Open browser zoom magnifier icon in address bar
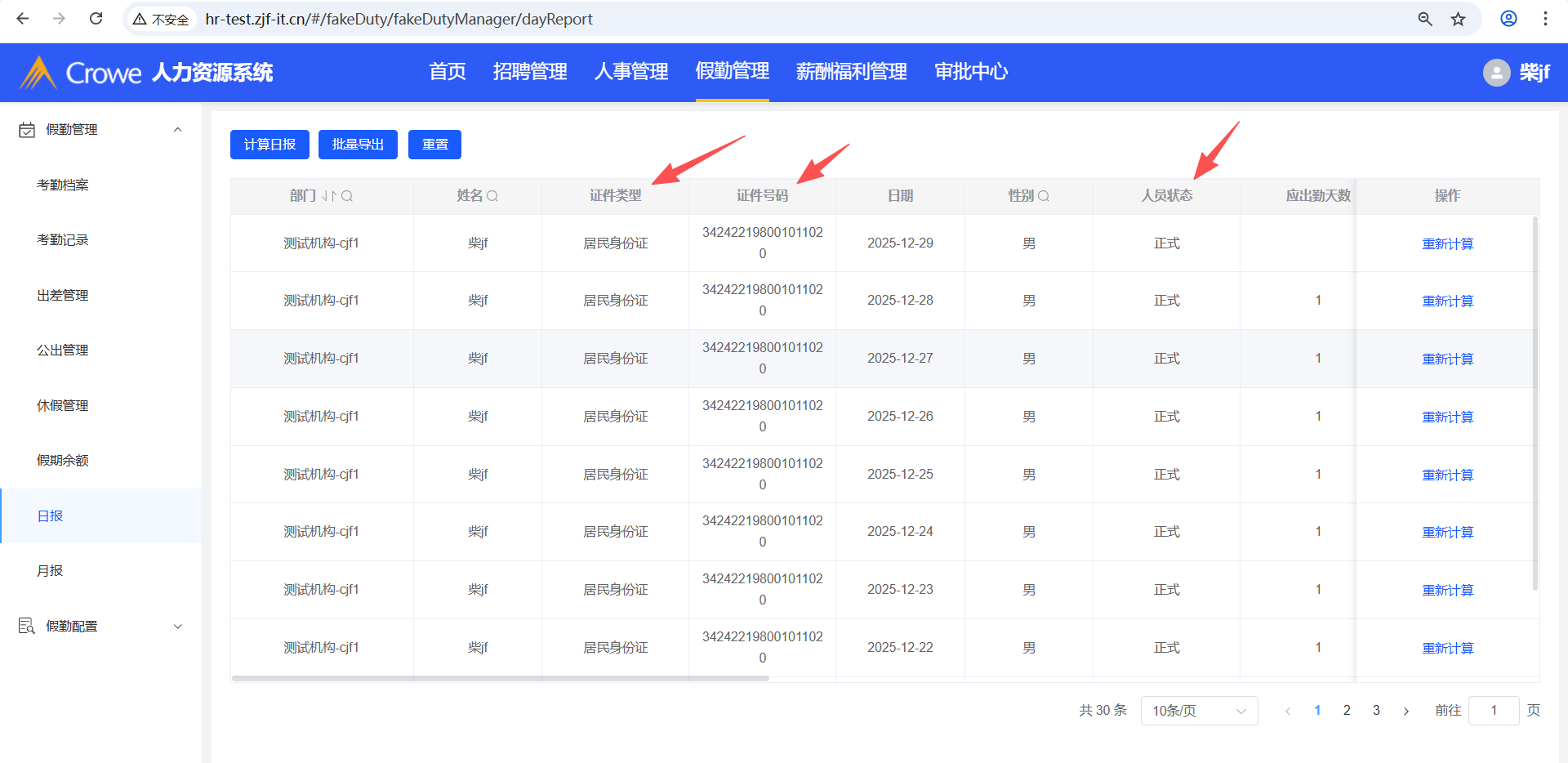This screenshot has height=763, width=1568. point(1425,19)
